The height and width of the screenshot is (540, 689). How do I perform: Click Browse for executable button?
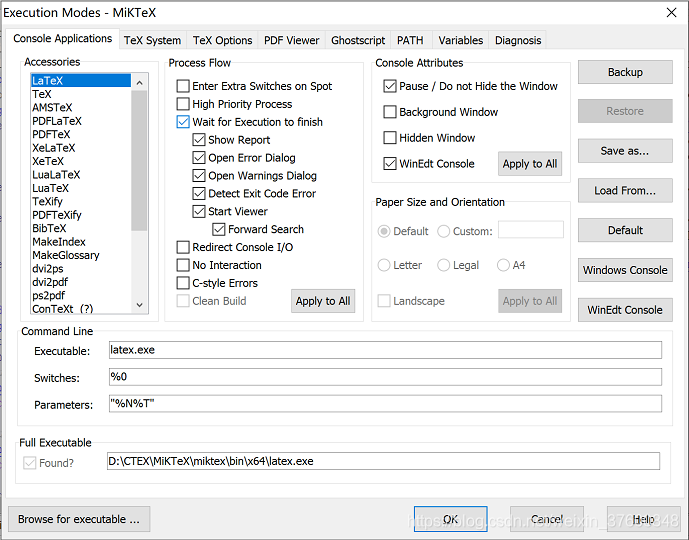[79, 519]
